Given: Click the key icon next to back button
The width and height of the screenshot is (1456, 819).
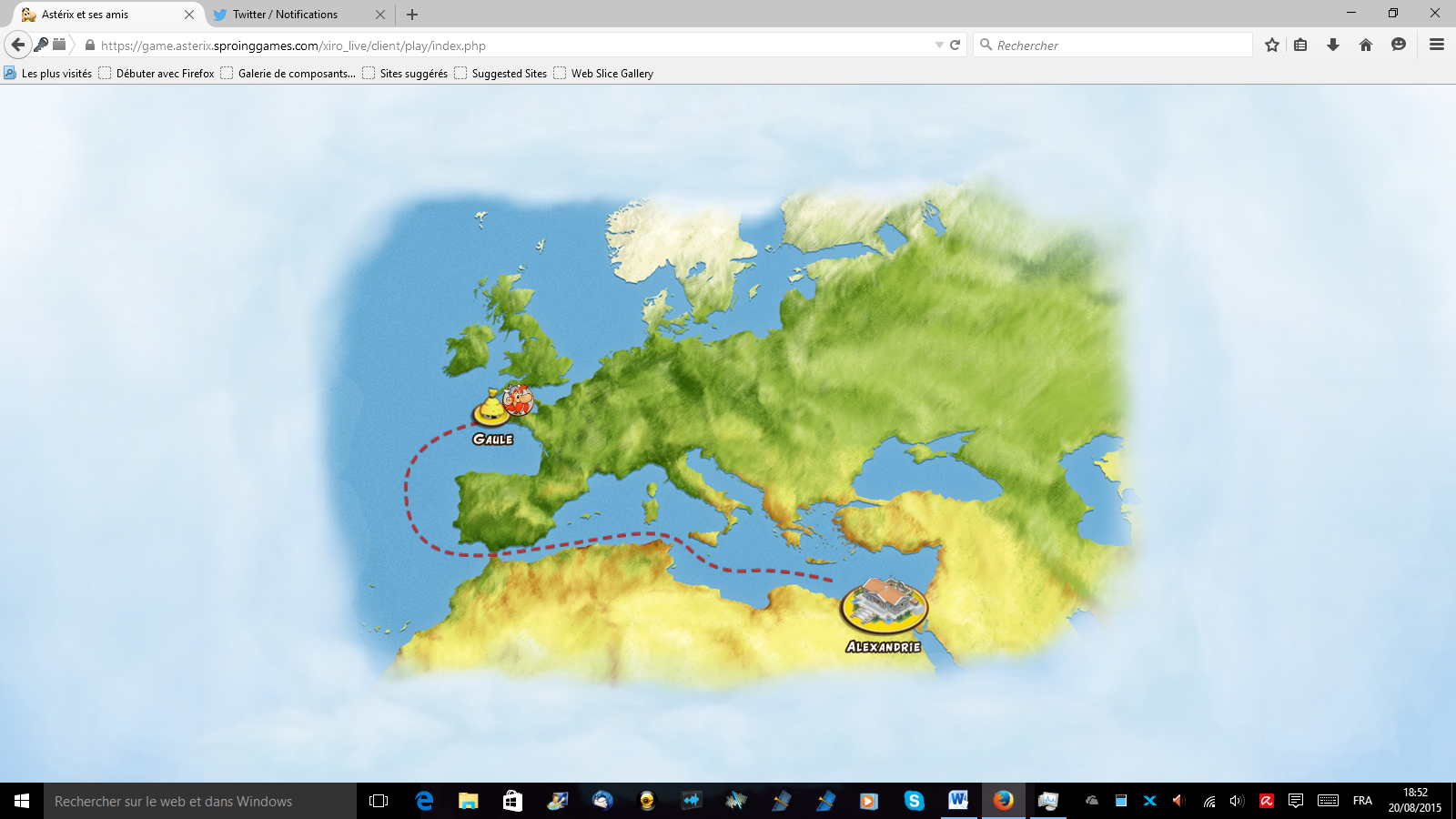Looking at the screenshot, I should point(41,44).
